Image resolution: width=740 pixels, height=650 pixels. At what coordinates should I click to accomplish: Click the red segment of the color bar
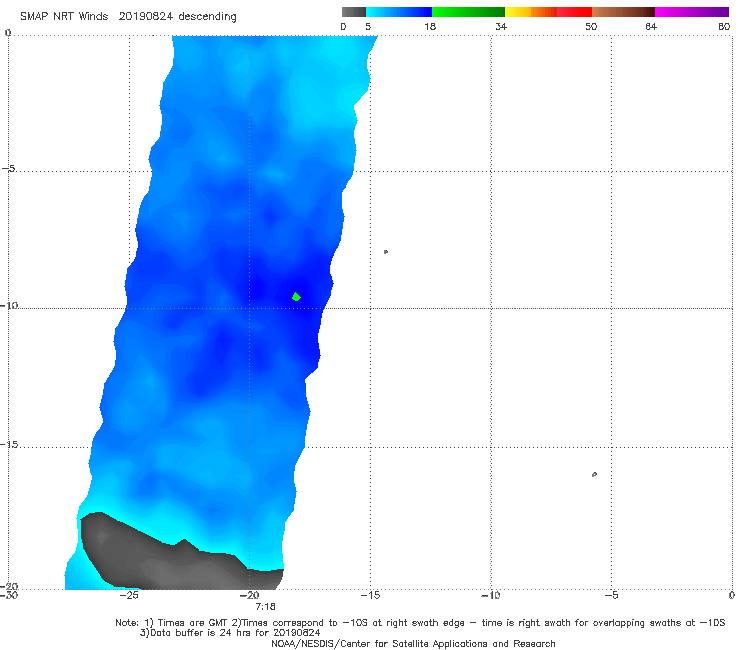pyautogui.click(x=574, y=12)
